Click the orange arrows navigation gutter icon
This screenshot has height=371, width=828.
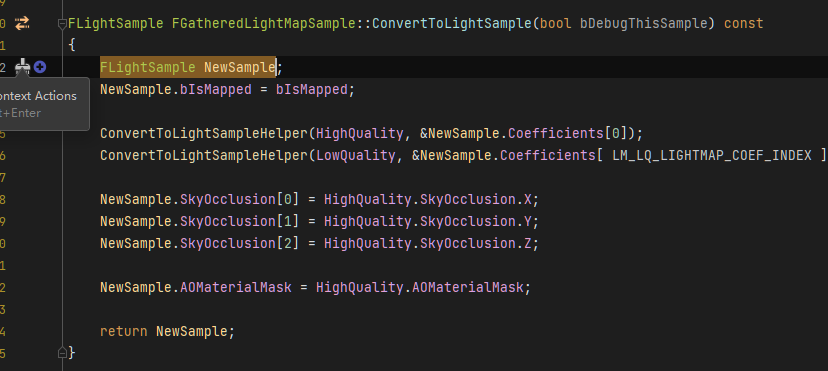[22, 23]
